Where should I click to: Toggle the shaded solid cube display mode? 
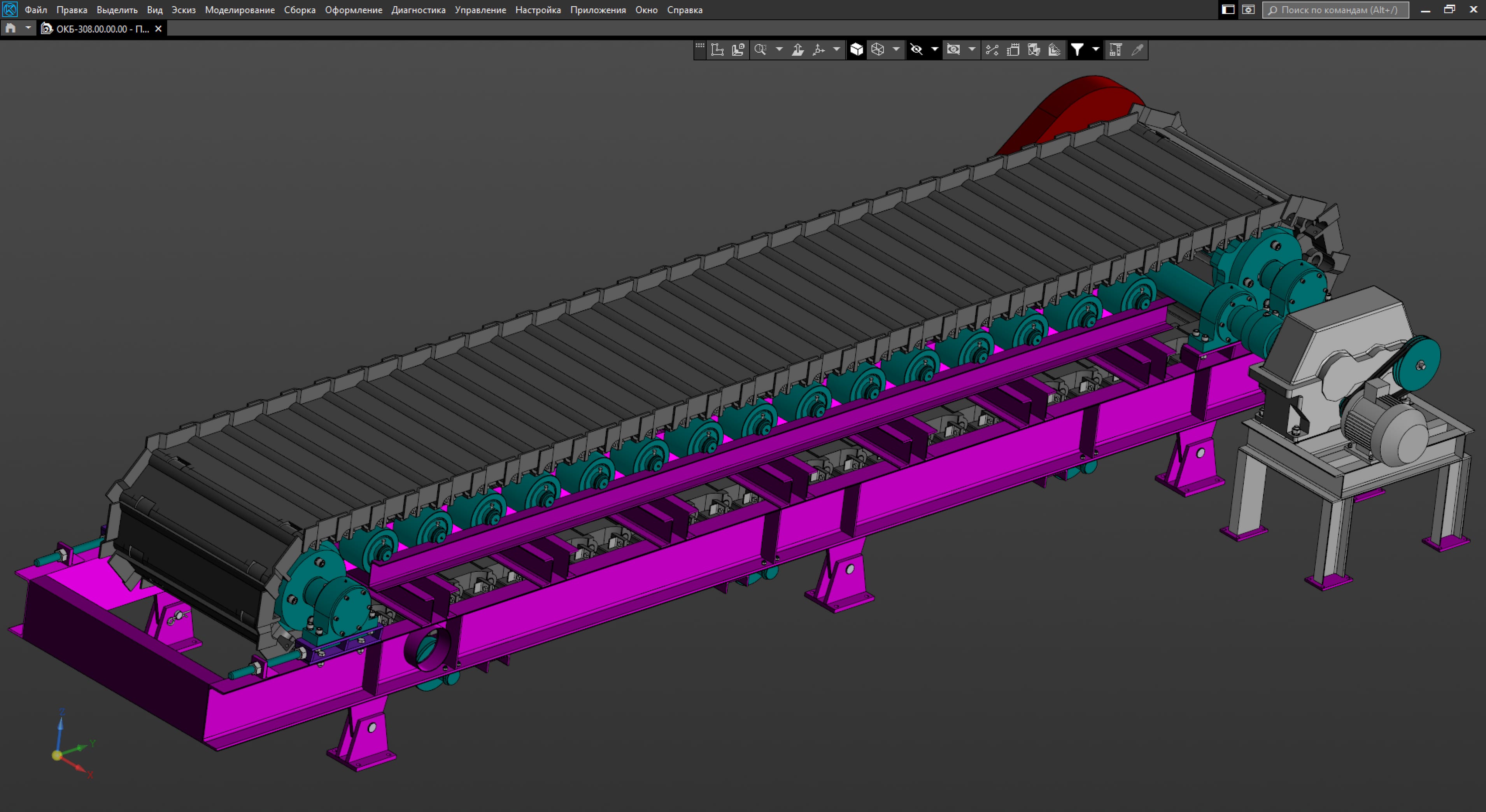[857, 50]
